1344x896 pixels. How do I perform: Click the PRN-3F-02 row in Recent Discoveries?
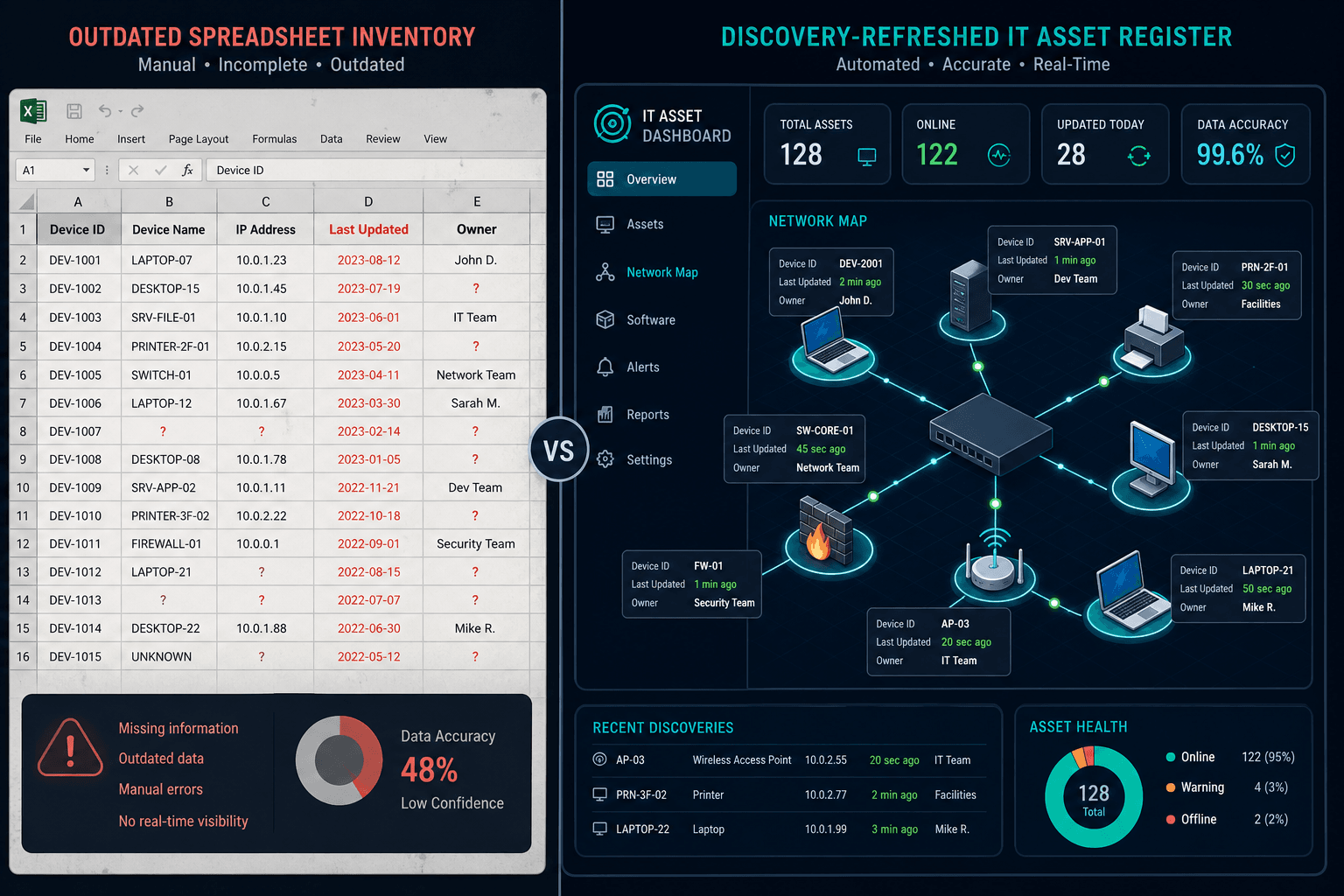point(787,794)
